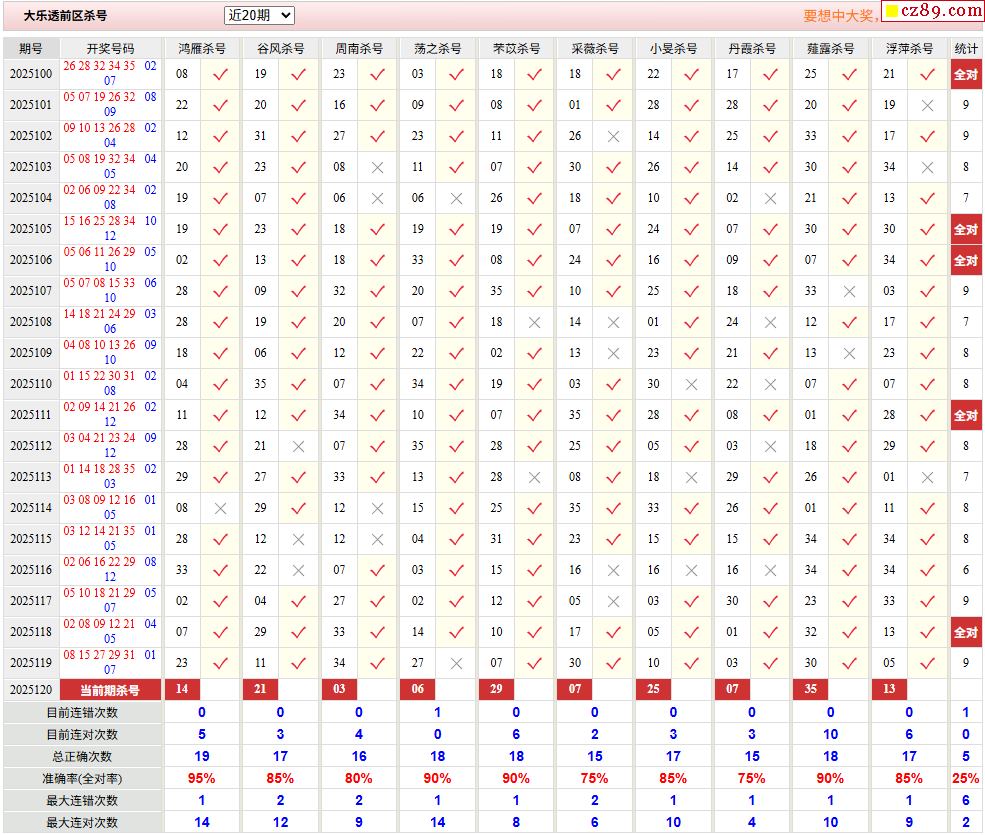Click the X mark in row 2025101 浮萍杀号
The height and width of the screenshot is (835, 985).
pyautogui.click(x=927, y=105)
